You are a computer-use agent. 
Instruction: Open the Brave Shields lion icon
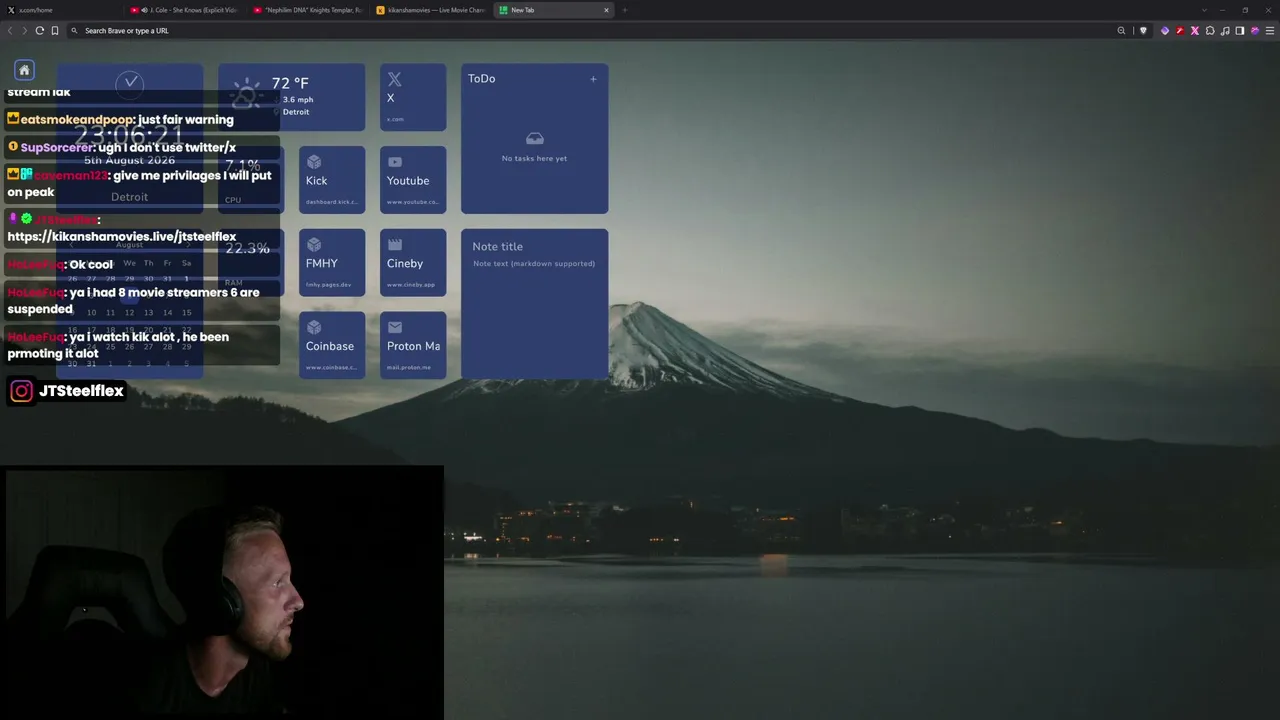pos(1144,31)
